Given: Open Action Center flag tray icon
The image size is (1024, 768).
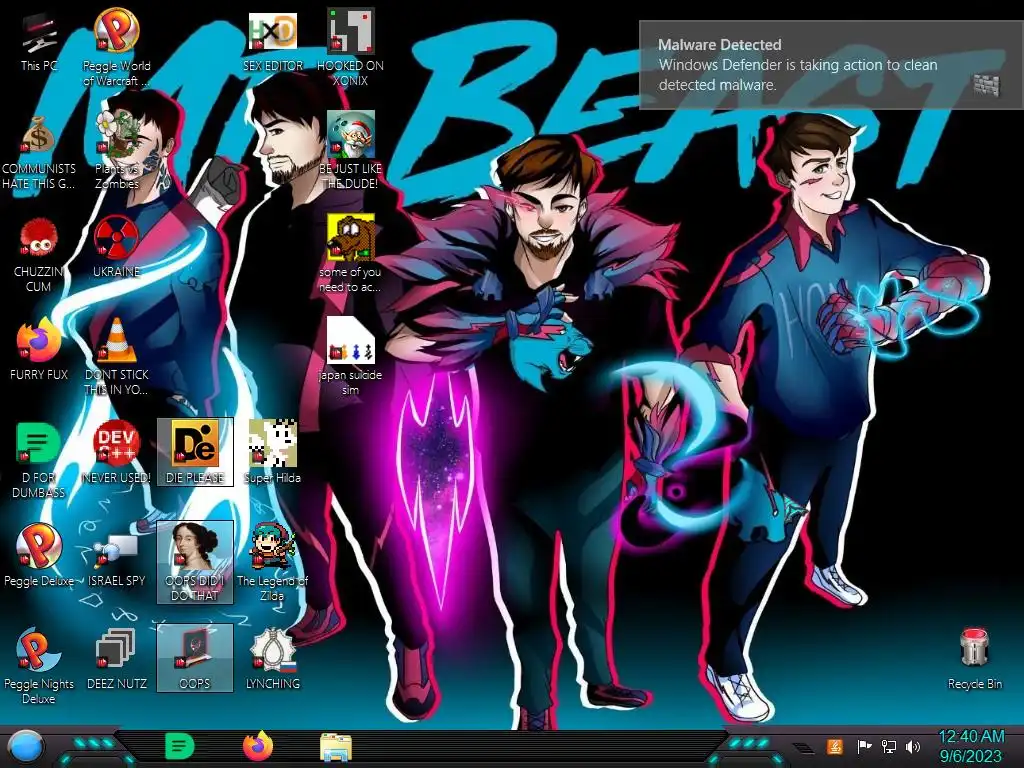Looking at the screenshot, I should click(864, 746).
